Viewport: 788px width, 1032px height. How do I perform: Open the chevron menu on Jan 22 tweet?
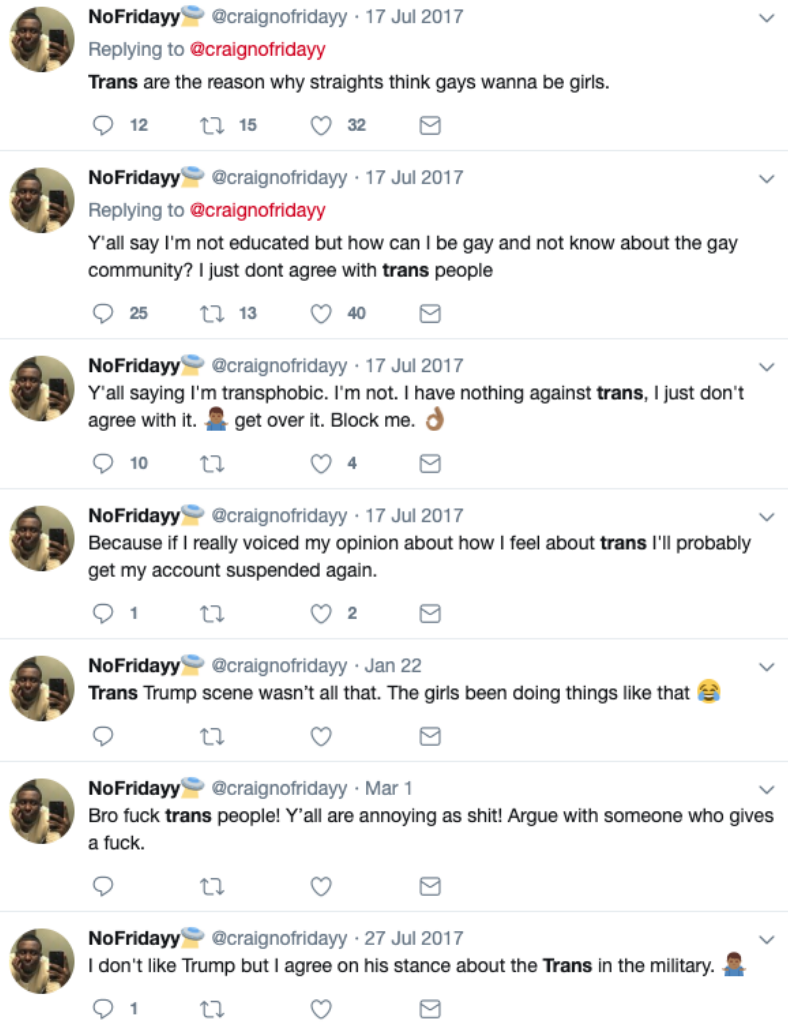[x=767, y=667]
